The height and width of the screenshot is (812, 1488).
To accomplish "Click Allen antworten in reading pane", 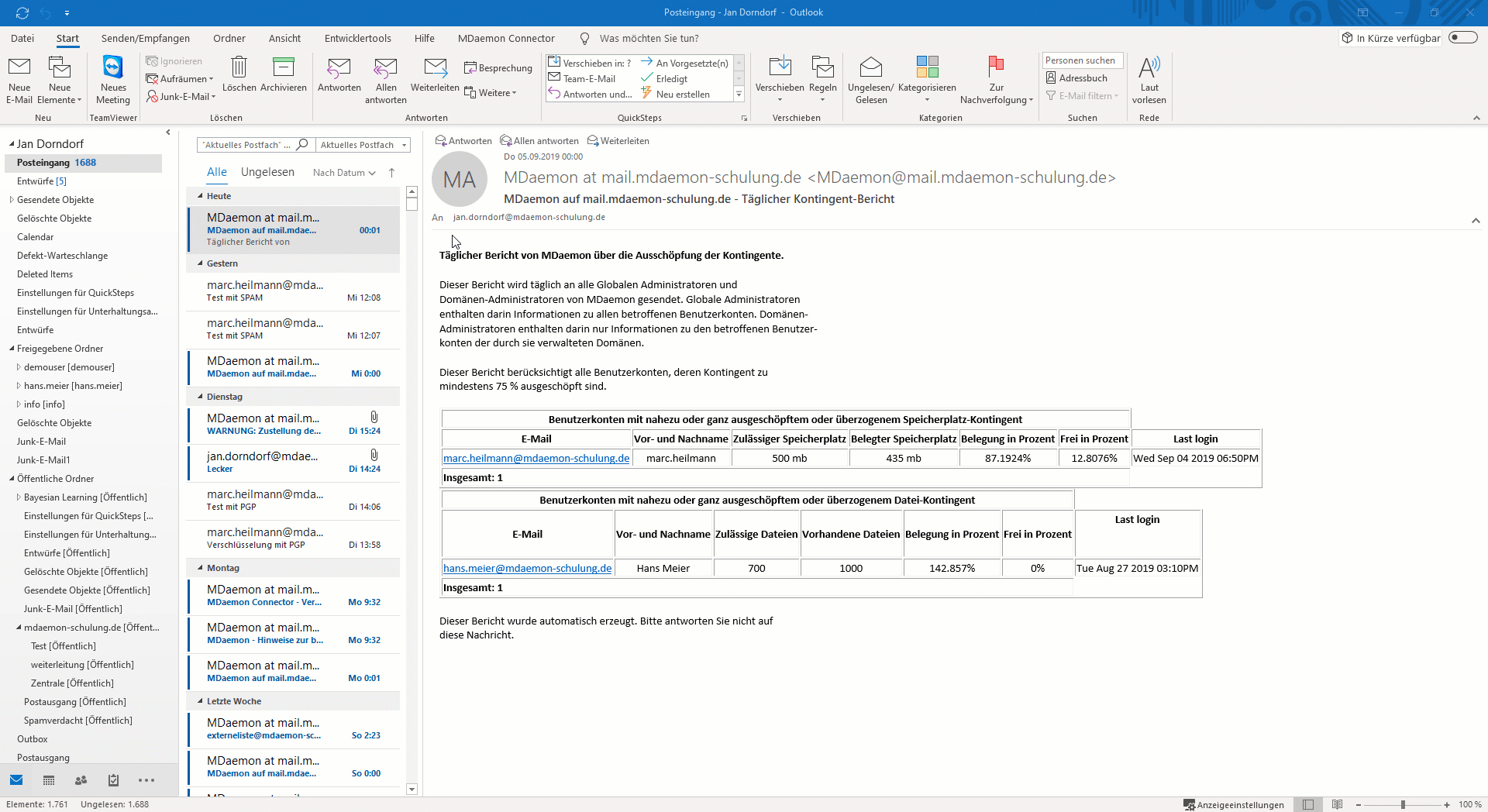I will tap(539, 141).
